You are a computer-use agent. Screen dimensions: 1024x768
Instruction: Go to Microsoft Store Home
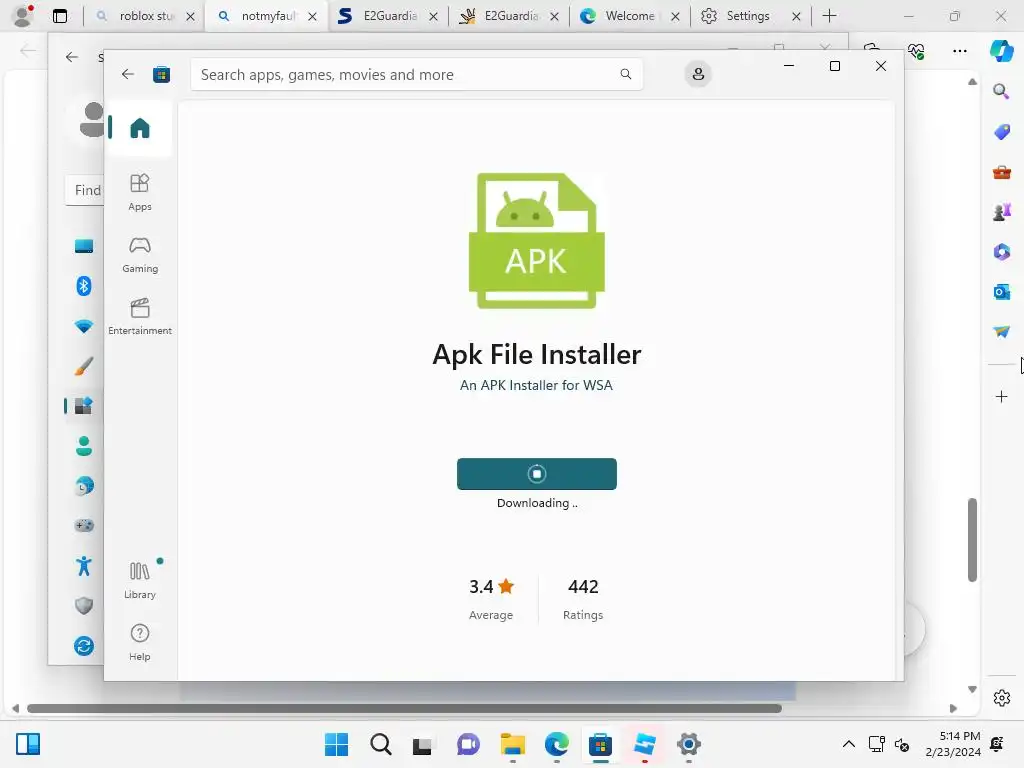point(140,128)
